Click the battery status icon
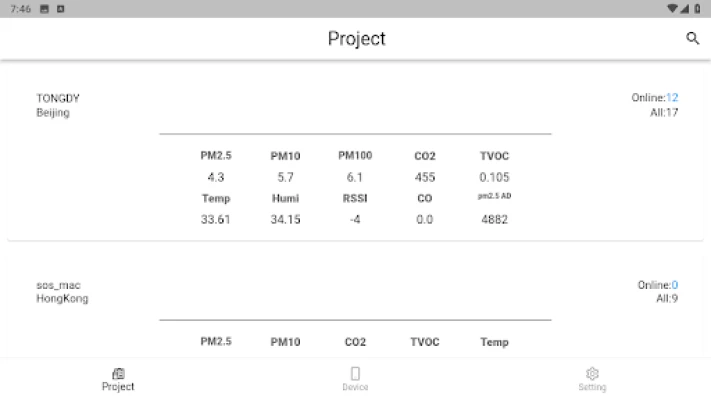 tap(697, 8)
